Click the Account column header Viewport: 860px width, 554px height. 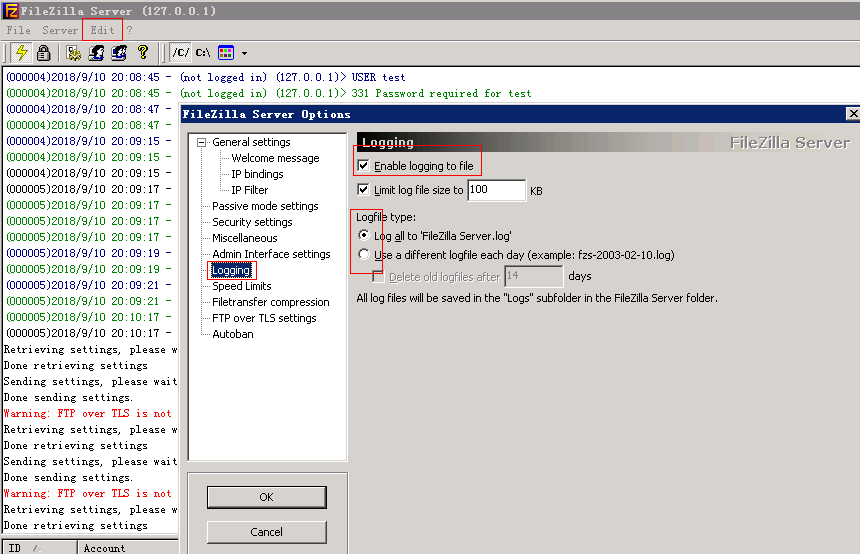(x=128, y=547)
